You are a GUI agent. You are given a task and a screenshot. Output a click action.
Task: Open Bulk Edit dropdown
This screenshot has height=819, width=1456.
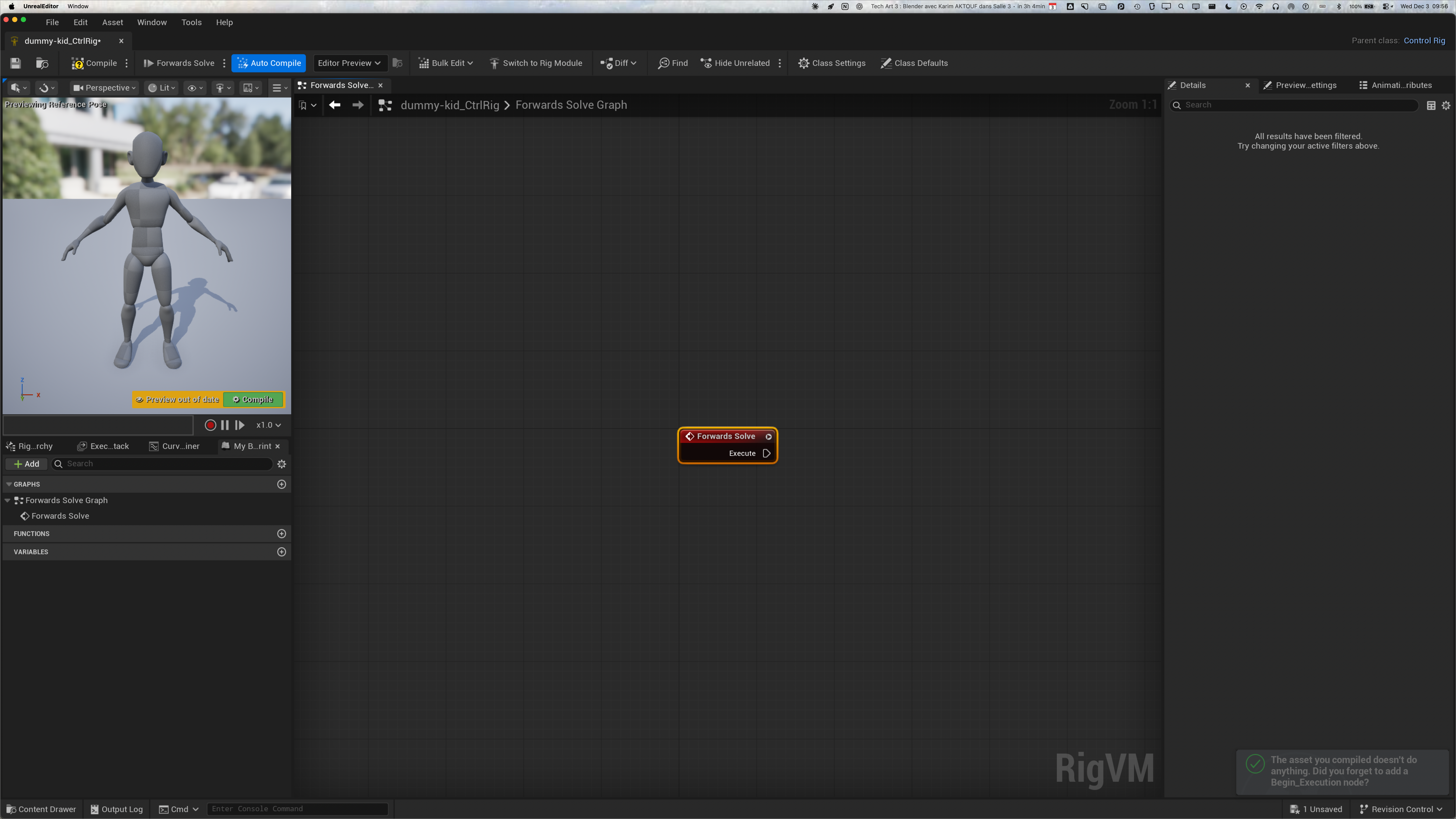coord(445,63)
